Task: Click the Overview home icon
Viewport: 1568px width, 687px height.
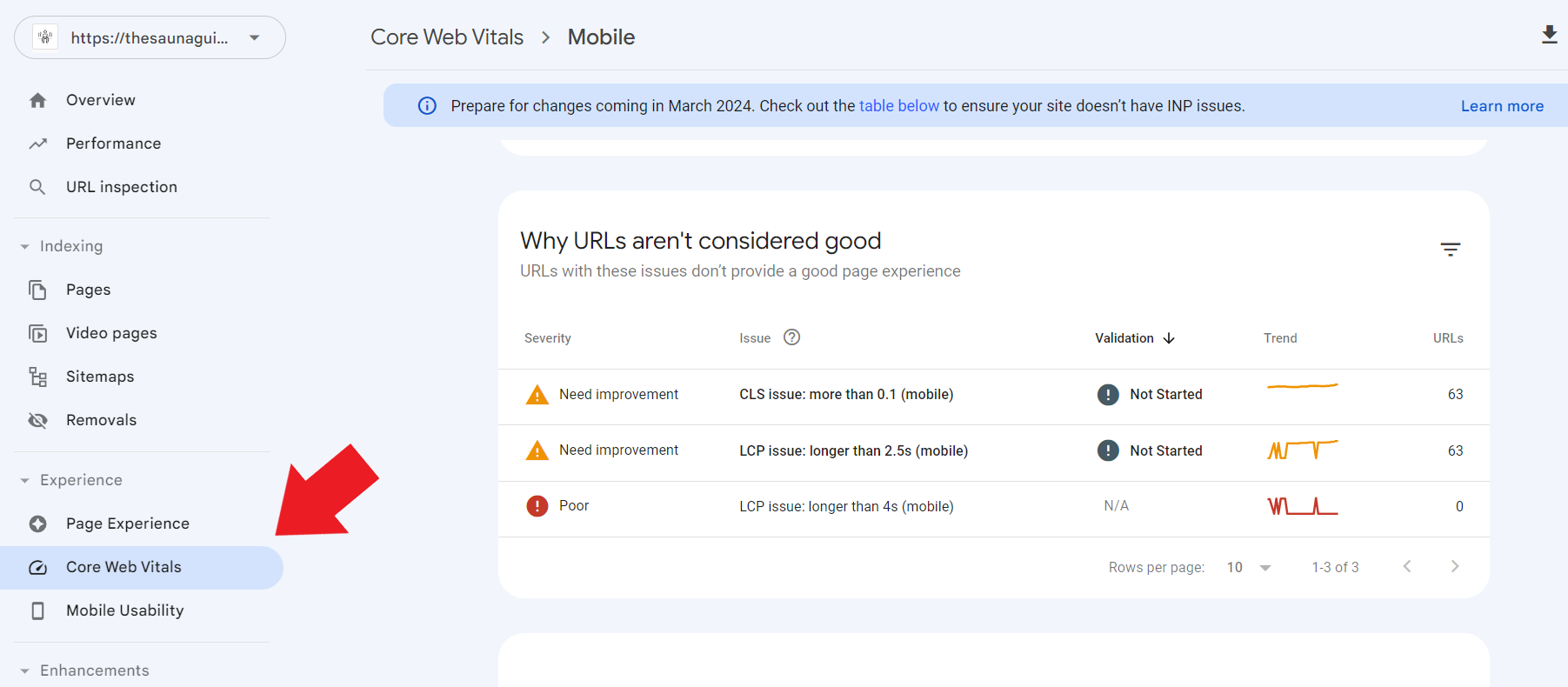Action: (x=37, y=100)
